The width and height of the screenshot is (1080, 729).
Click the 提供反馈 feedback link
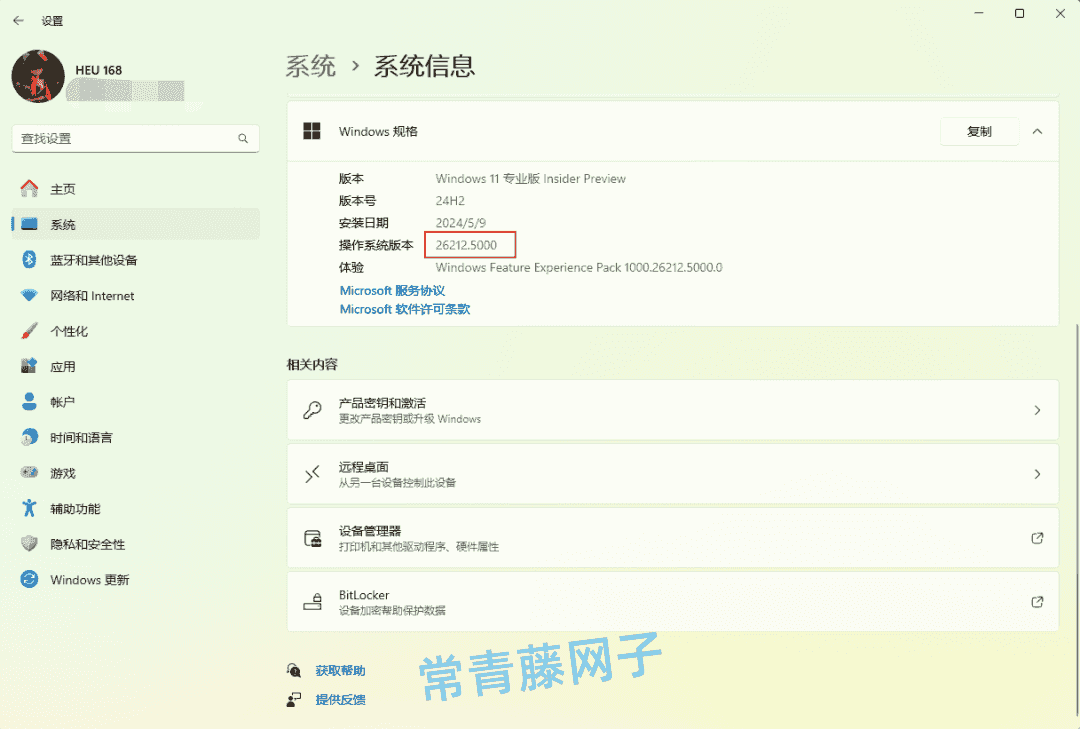click(x=340, y=699)
